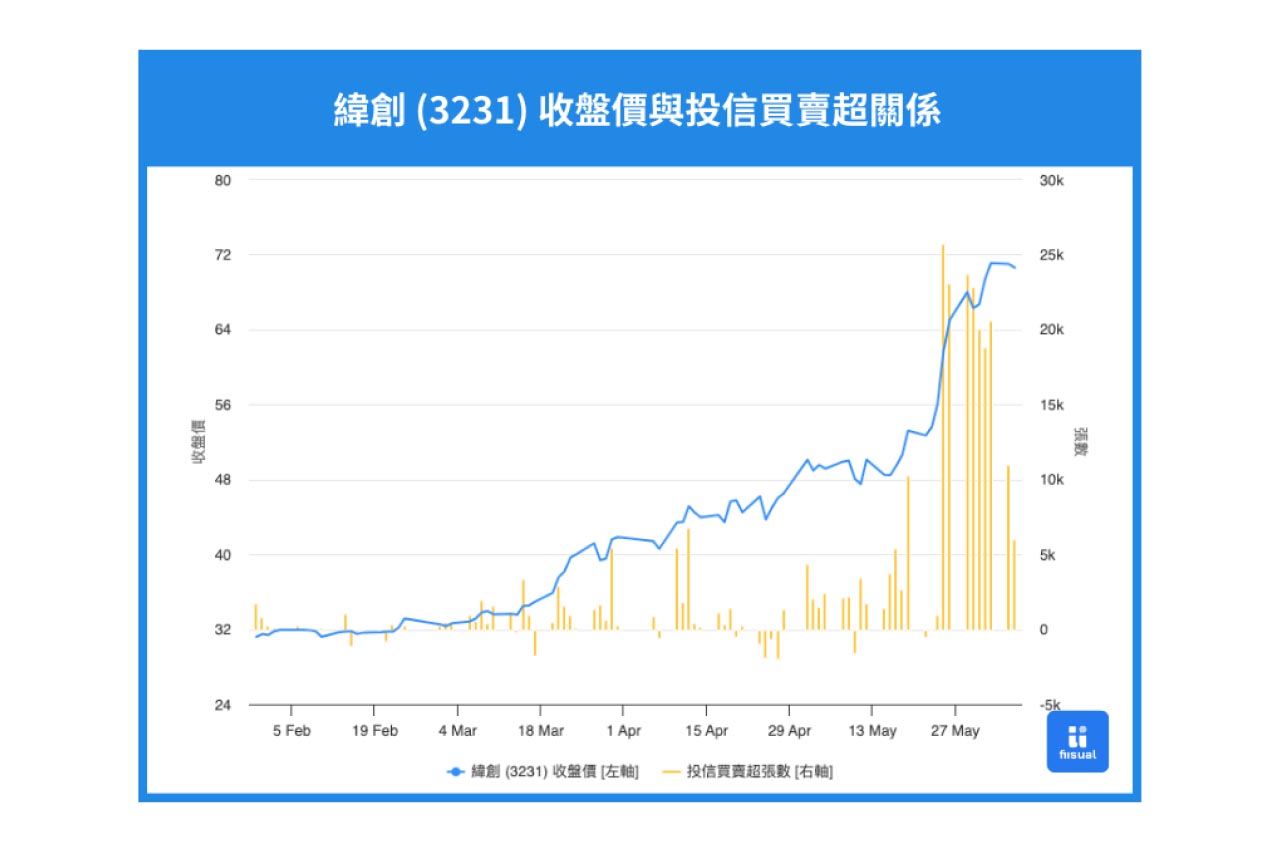Image resolution: width=1280 pixels, height=852 pixels.
Task: Click the 0 value on the right axis
Action: click(1044, 630)
